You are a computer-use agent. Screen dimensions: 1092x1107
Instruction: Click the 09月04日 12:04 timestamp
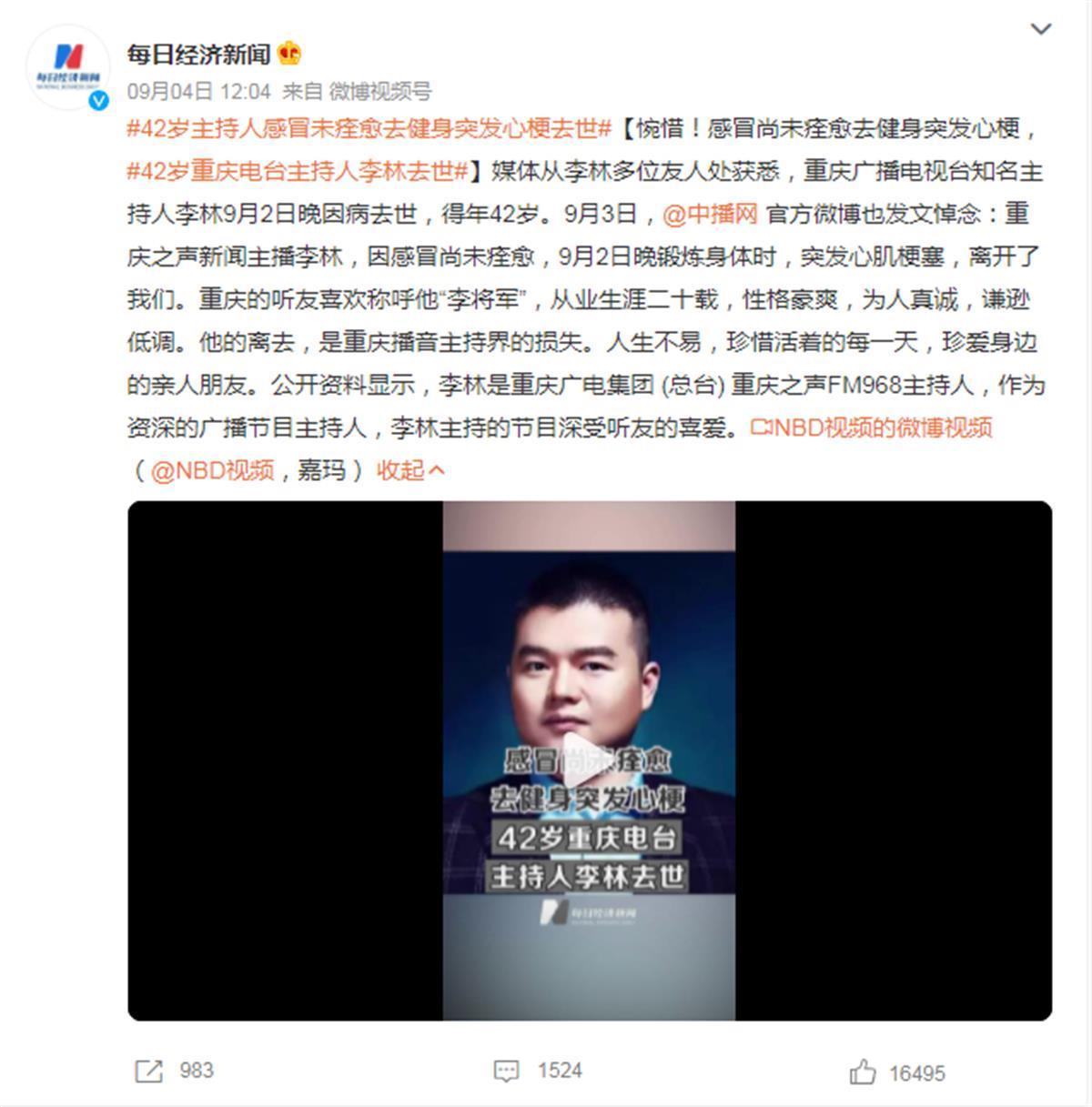(x=199, y=91)
